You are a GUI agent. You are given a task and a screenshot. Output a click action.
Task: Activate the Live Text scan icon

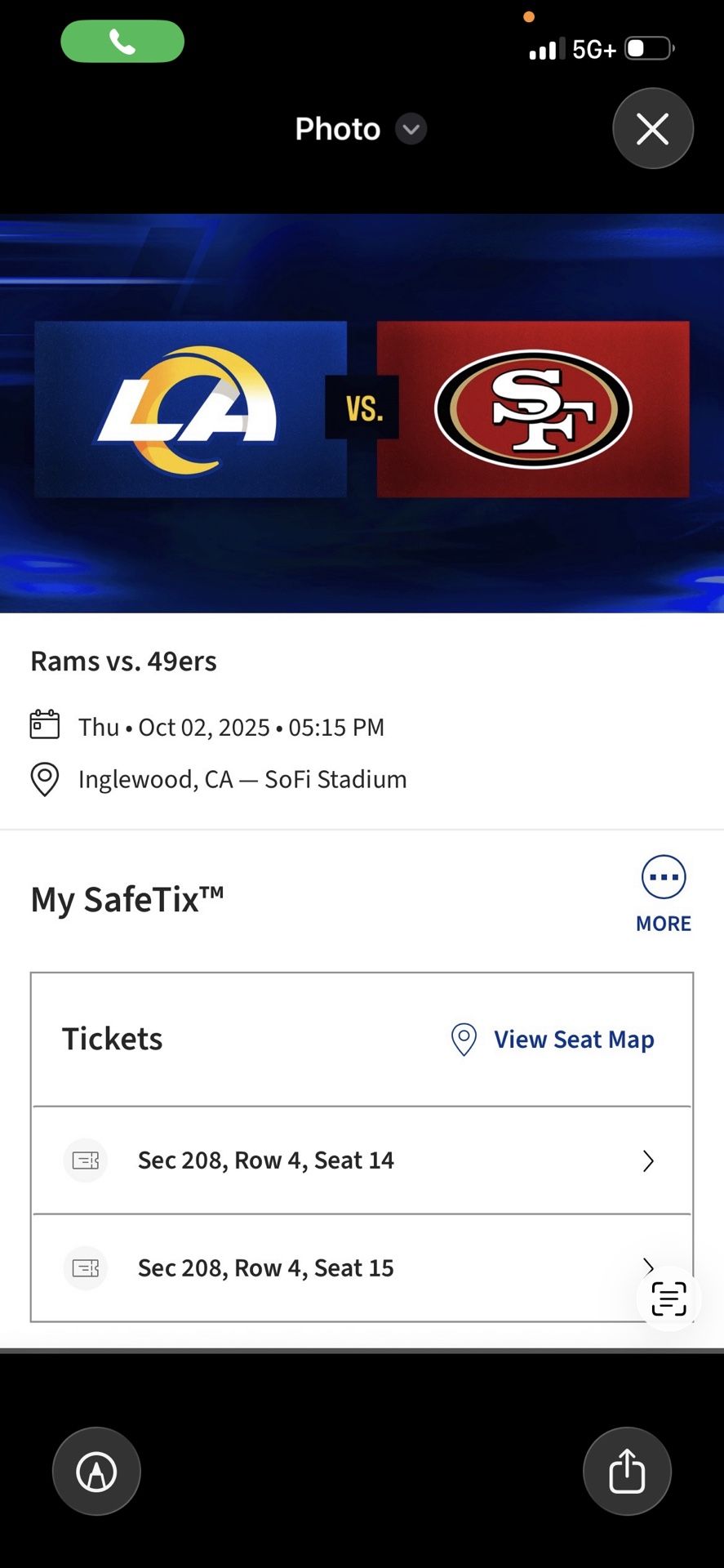(669, 1298)
